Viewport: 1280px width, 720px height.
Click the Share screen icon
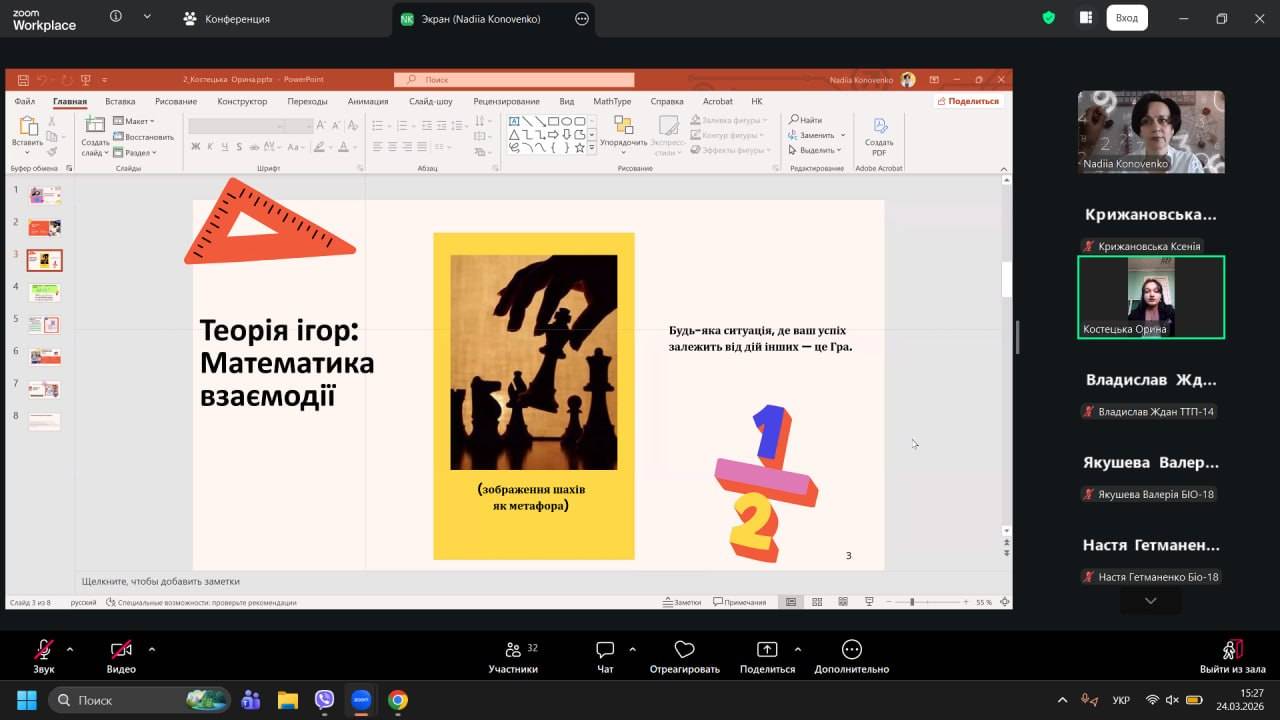click(767, 650)
